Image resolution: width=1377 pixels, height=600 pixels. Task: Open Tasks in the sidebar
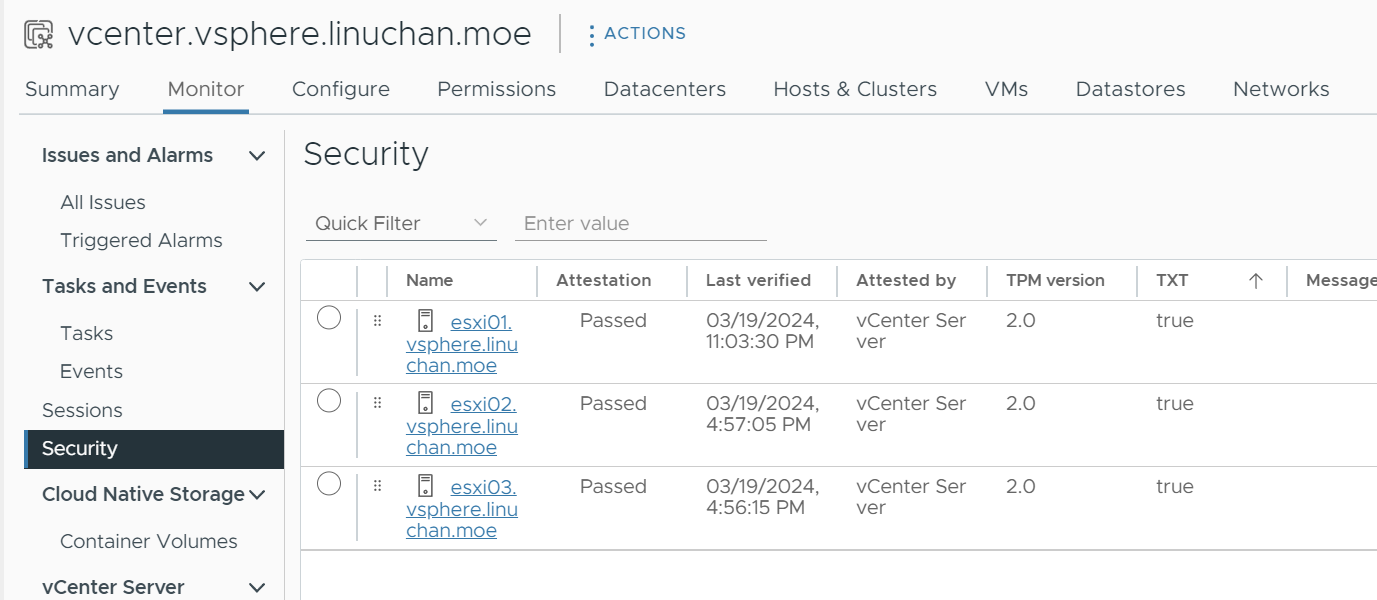(x=86, y=333)
